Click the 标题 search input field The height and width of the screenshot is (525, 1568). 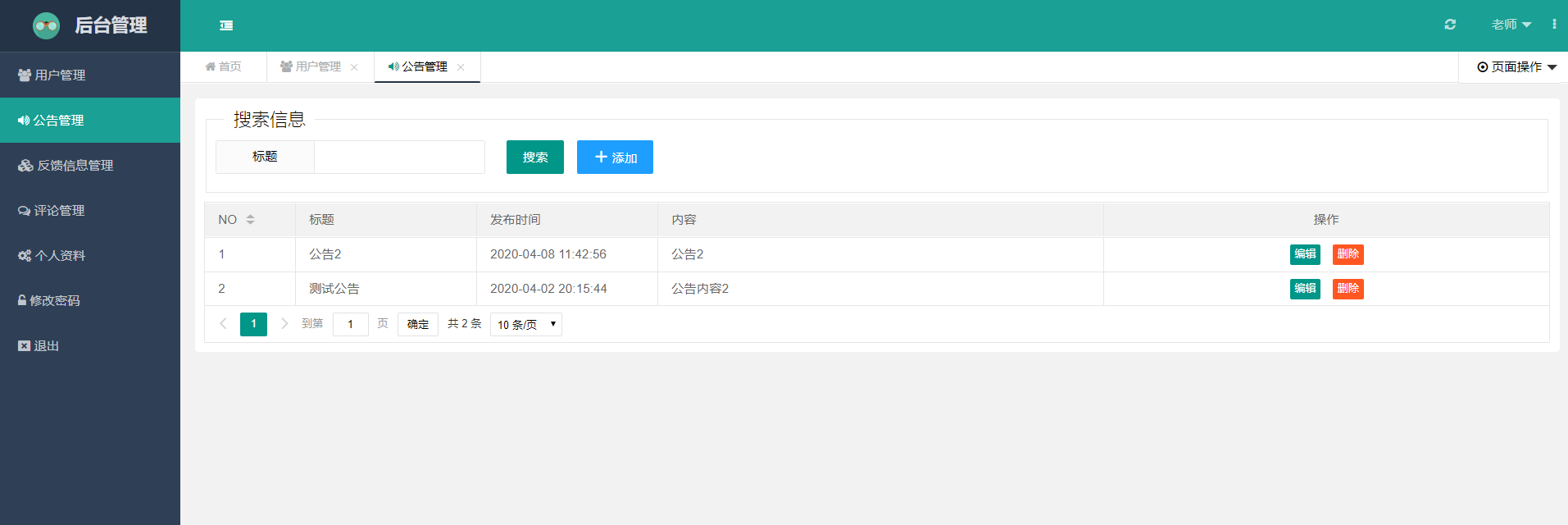coord(399,157)
